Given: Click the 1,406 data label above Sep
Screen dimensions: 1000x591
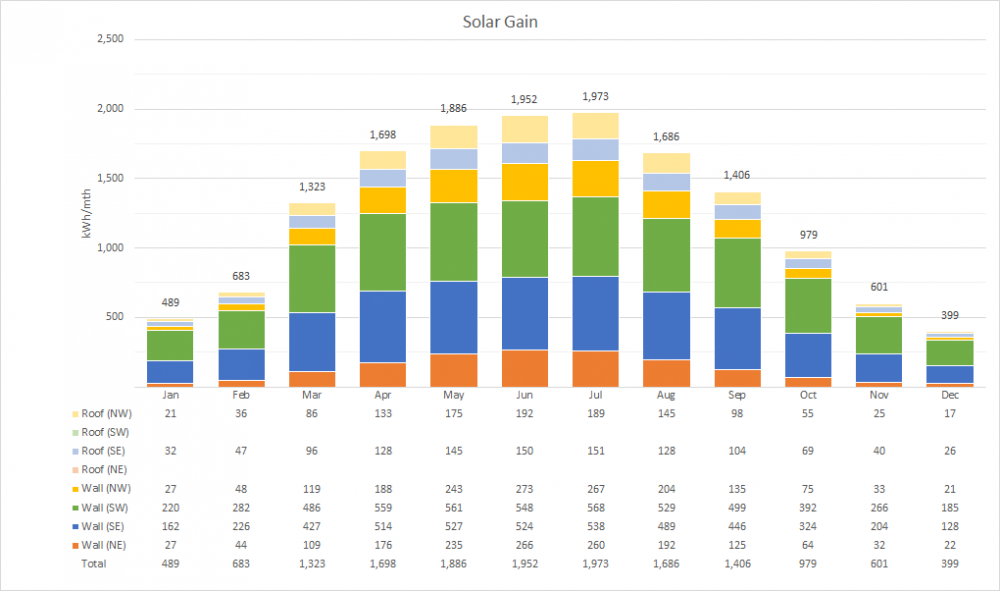Looking at the screenshot, I should tap(737, 175).
